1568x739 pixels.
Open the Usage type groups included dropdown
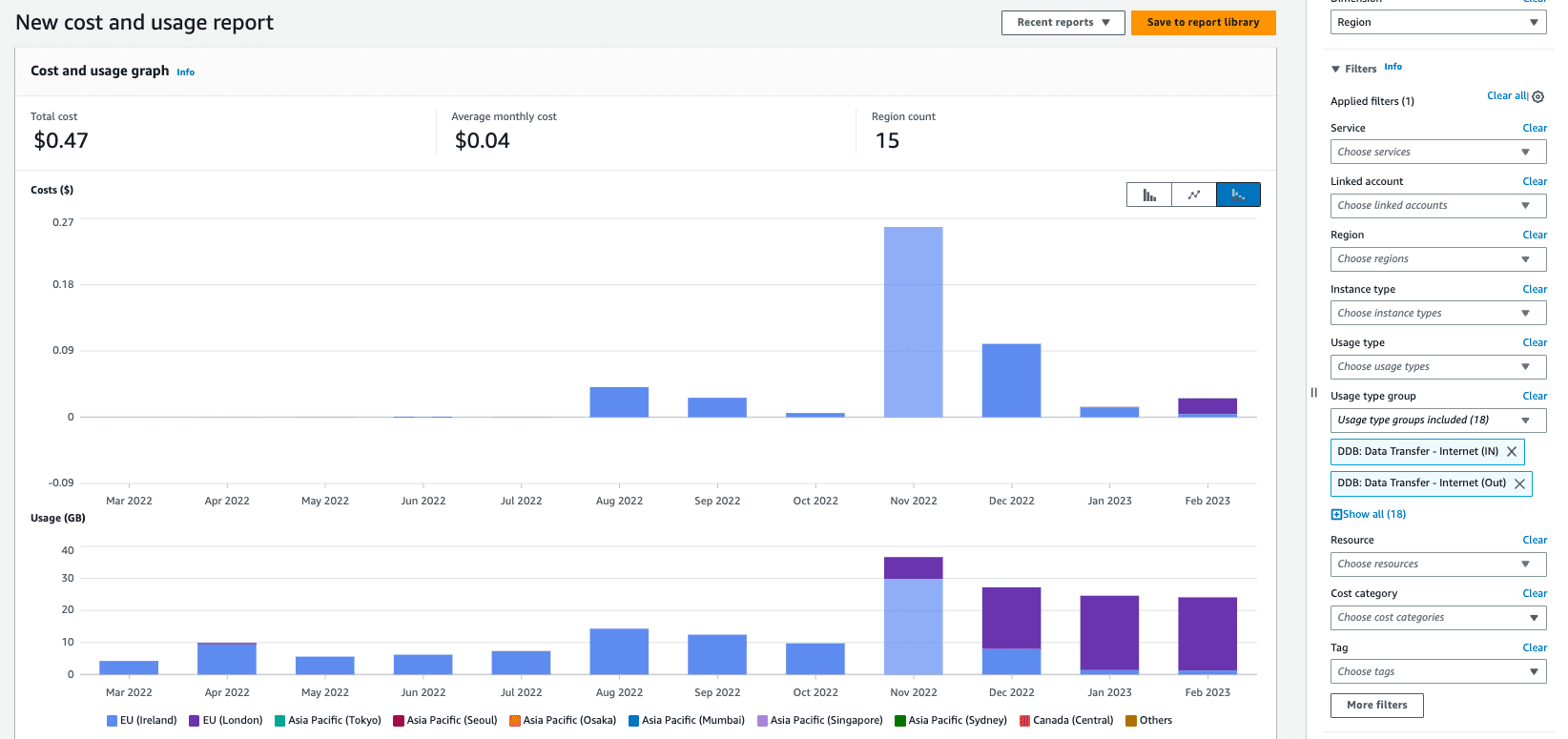tap(1437, 421)
